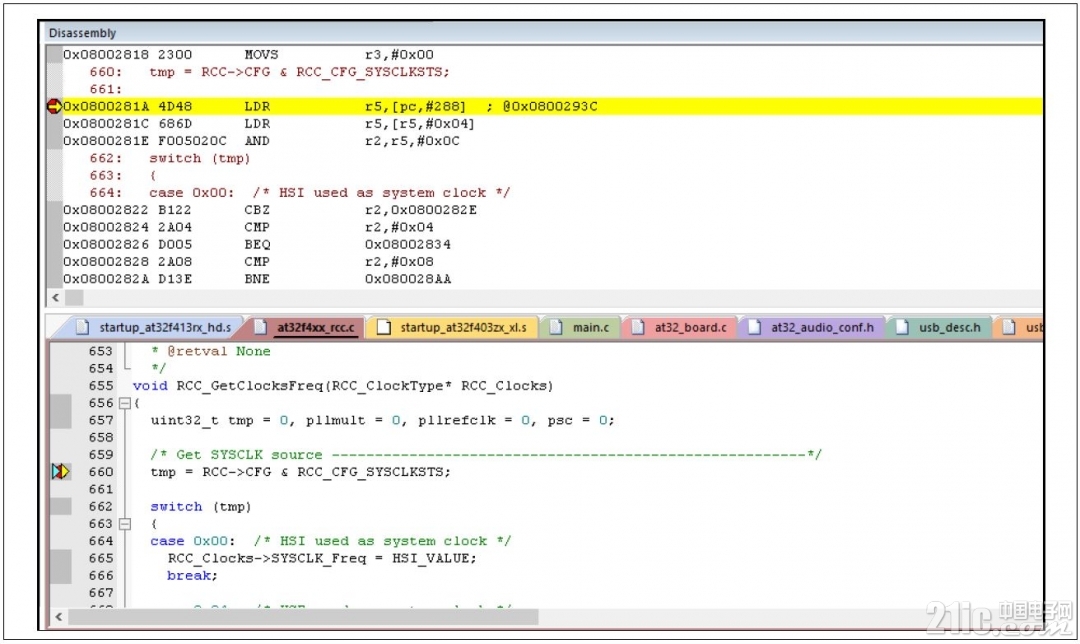
Task: Select the BEQ 0x08002834 instruction line
Action: [x=257, y=245]
